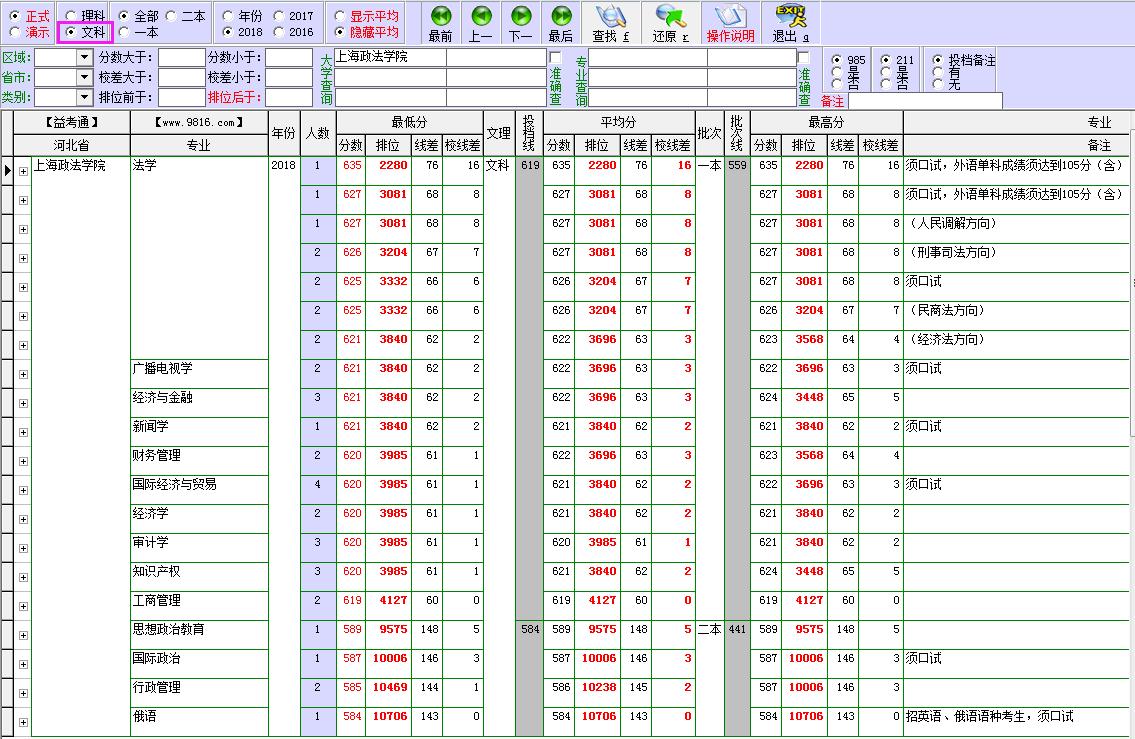Image resolution: width=1135 pixels, height=739 pixels.
Task: Choose the 文科 liberal arts option
Action: (71, 32)
